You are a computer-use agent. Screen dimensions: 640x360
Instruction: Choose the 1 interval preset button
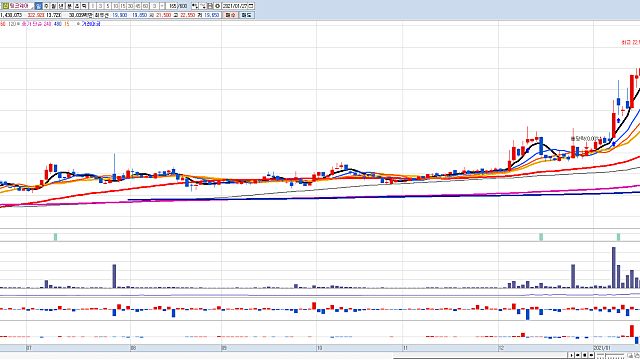pyautogui.click(x=93, y=6)
